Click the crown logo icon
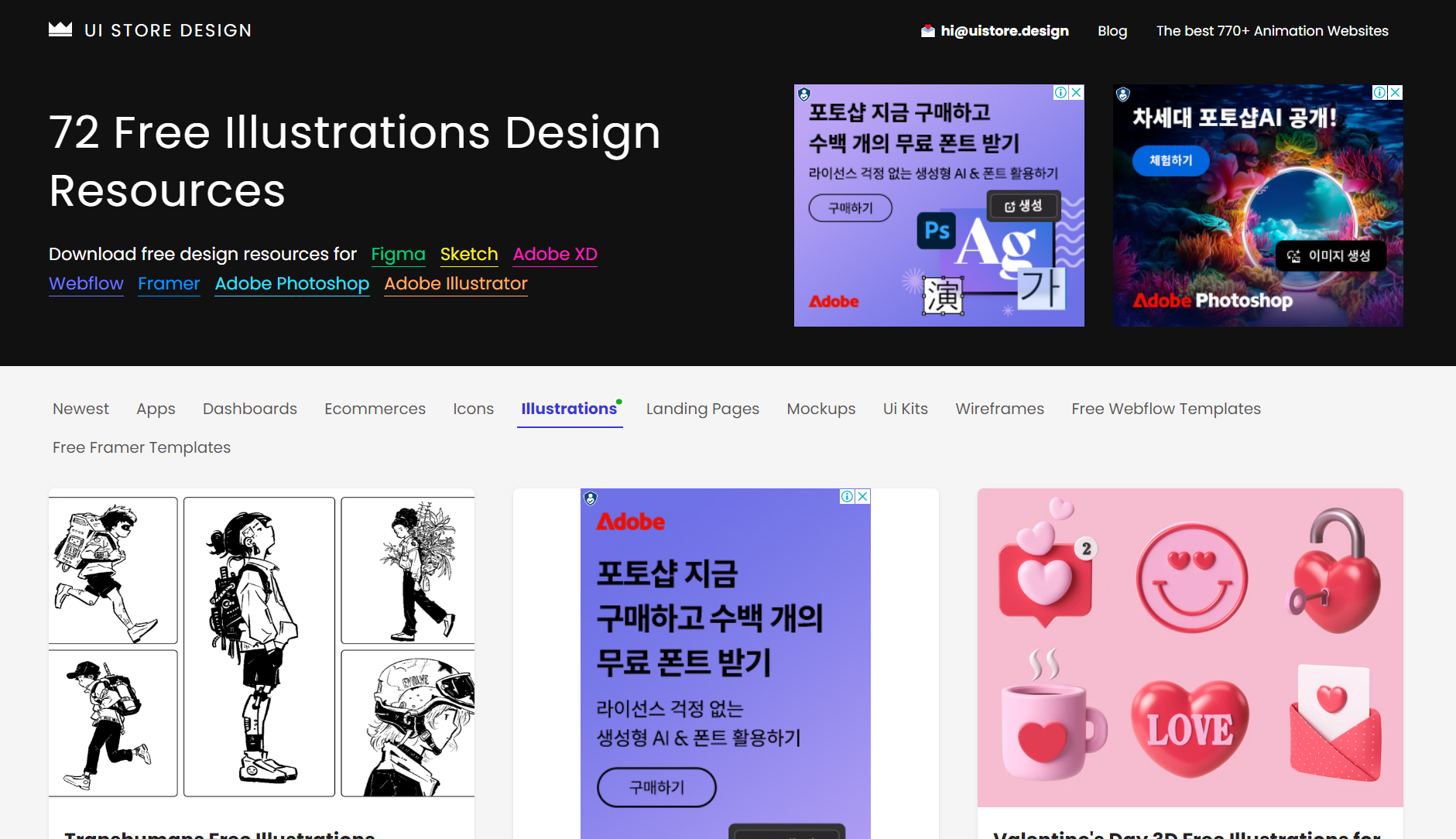 click(x=60, y=29)
